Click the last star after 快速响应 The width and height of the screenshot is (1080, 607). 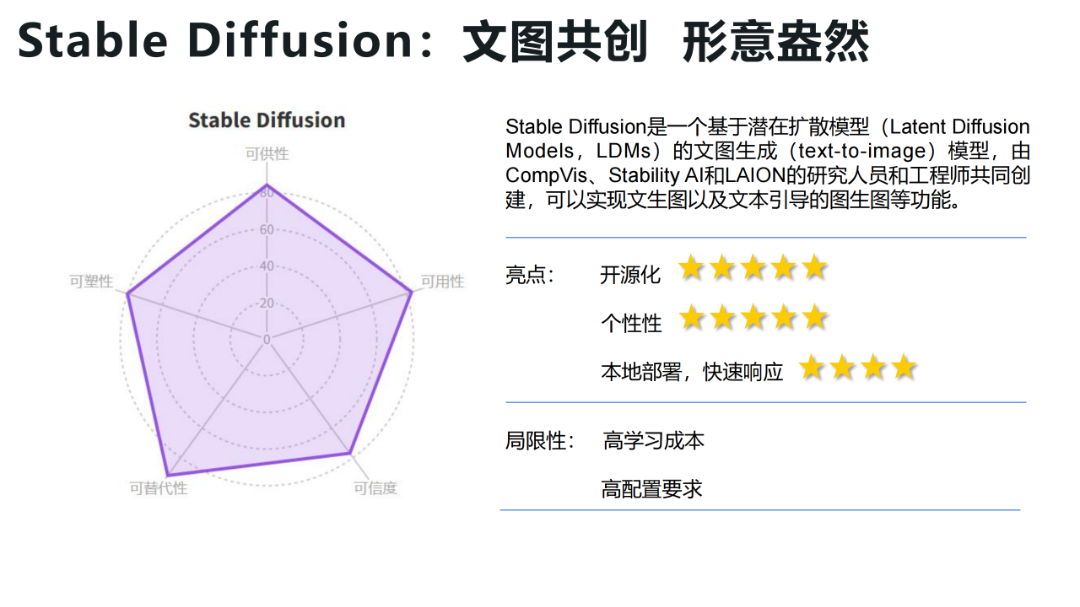click(904, 367)
